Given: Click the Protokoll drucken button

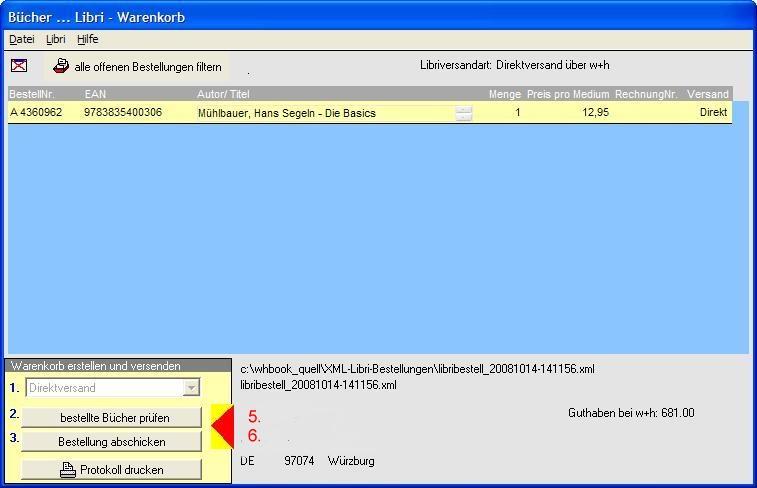Looking at the screenshot, I should [x=112, y=470].
